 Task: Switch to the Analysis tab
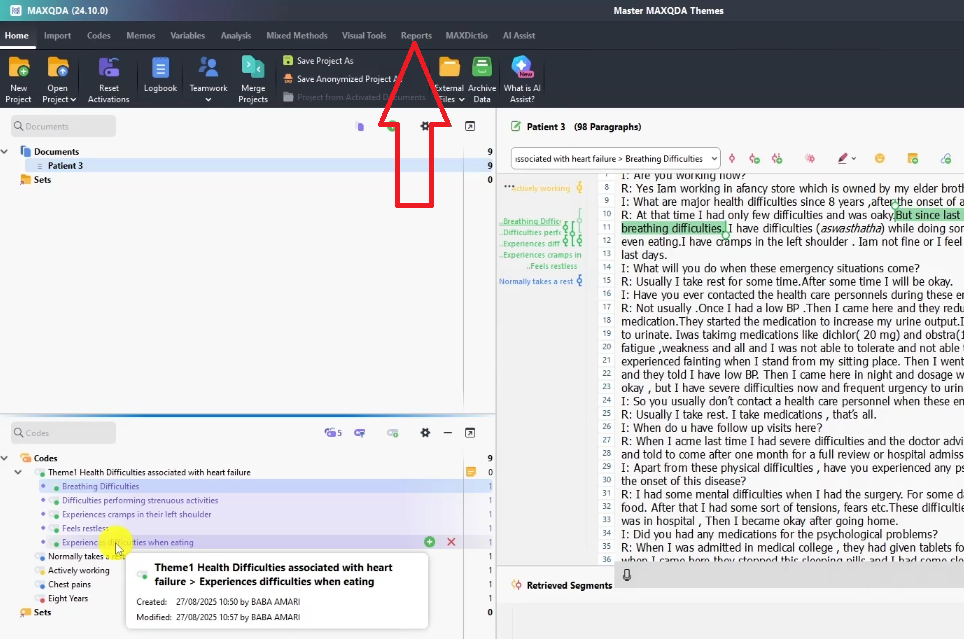click(x=236, y=36)
